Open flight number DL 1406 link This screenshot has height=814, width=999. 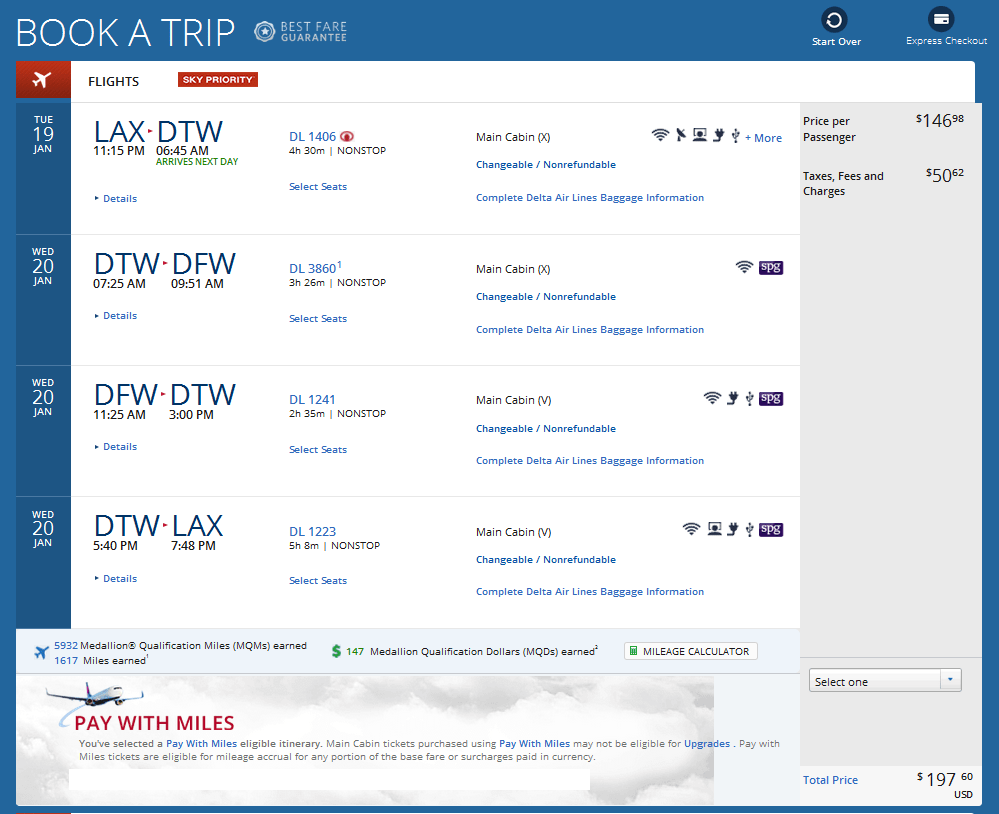312,137
